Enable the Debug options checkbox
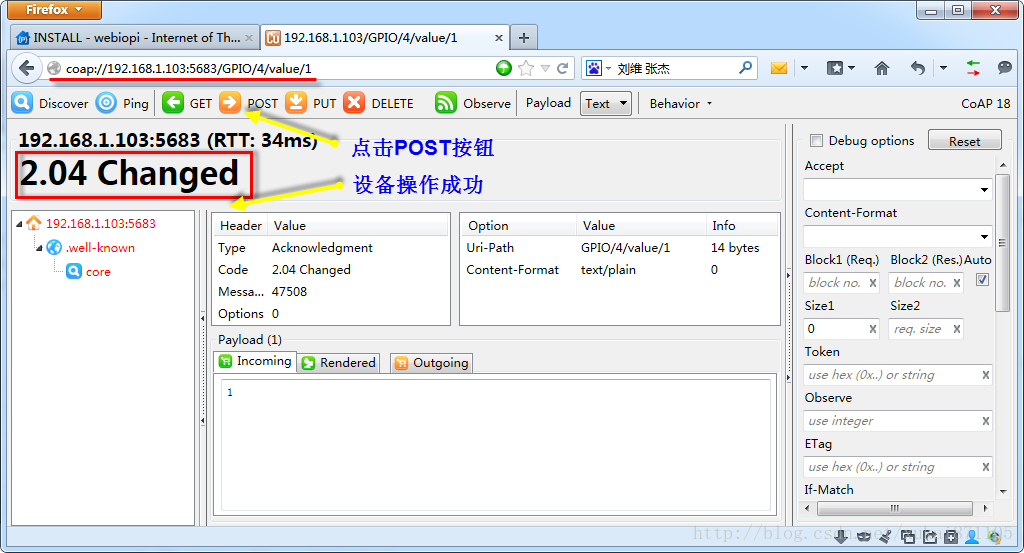Screen dimensions: 1024x553 tap(816, 140)
